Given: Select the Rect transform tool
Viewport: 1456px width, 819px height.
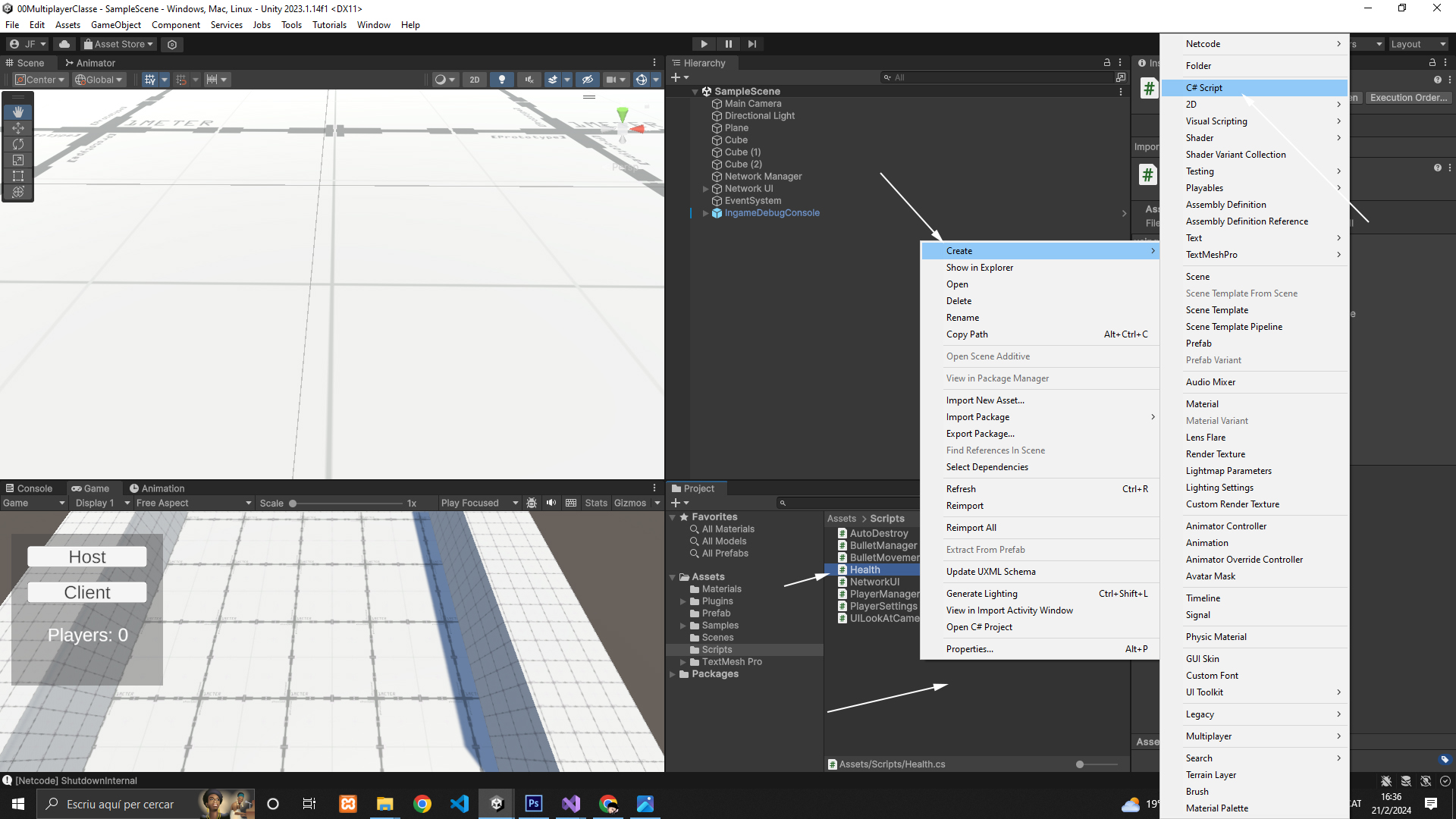Looking at the screenshot, I should tap(18, 176).
